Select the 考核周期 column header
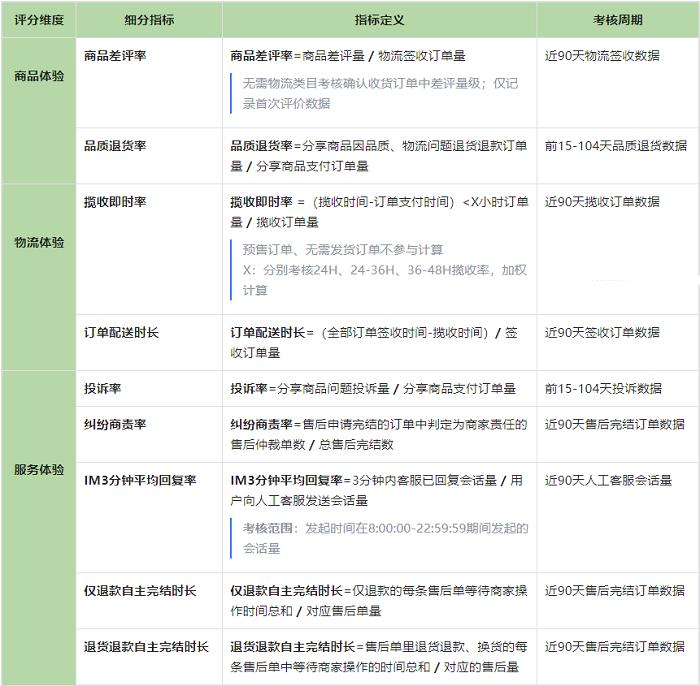 (x=617, y=20)
